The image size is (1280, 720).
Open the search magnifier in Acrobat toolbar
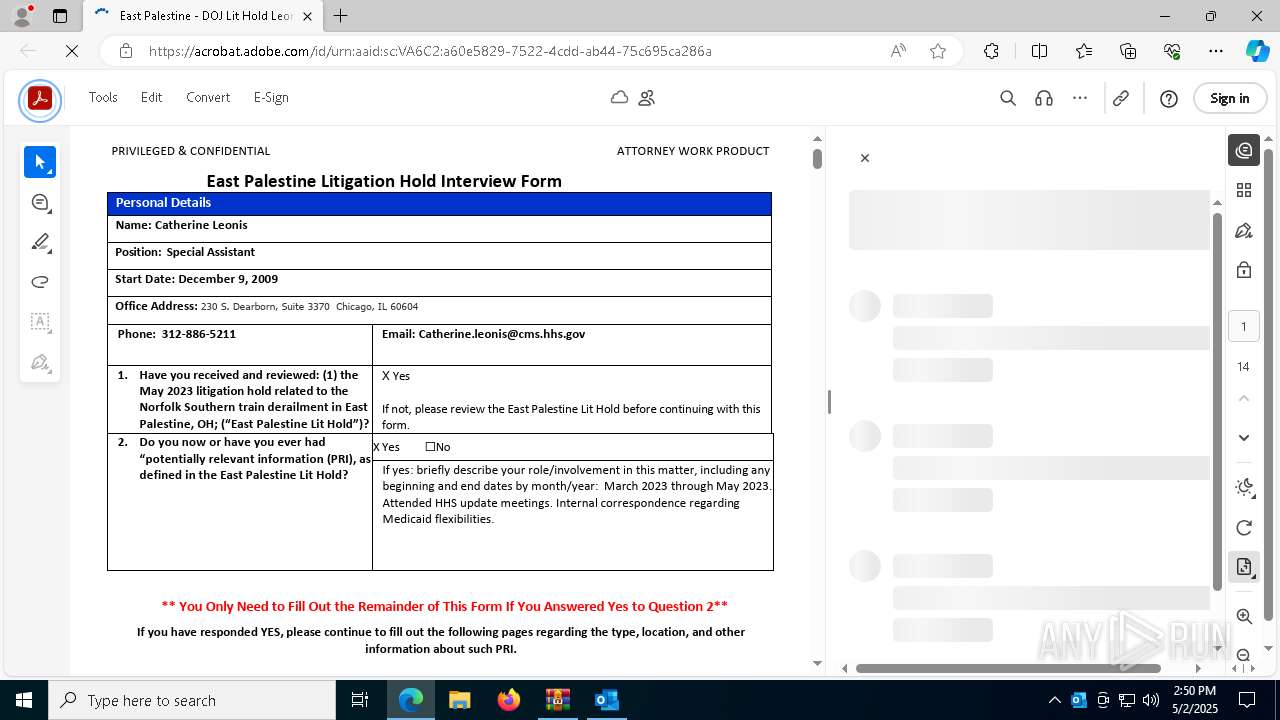tap(1008, 98)
